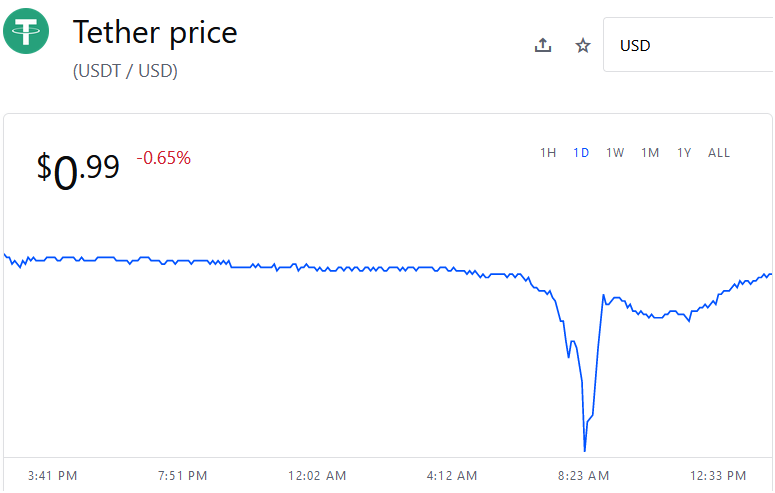Click the $0.99 current price value
The image size is (775, 493).
point(78,171)
